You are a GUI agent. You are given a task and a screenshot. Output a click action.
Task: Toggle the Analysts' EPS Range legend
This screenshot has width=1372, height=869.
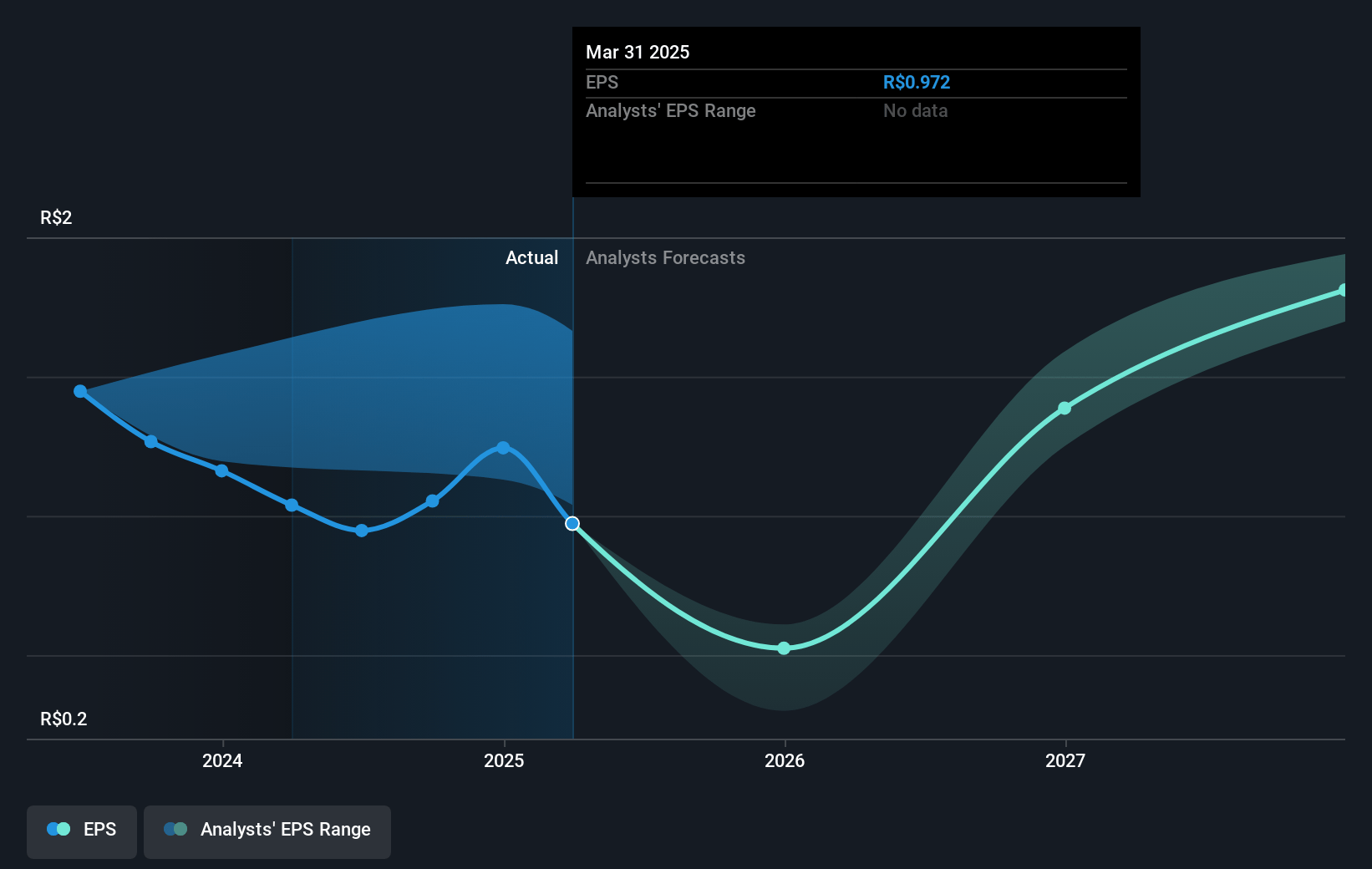tap(267, 831)
